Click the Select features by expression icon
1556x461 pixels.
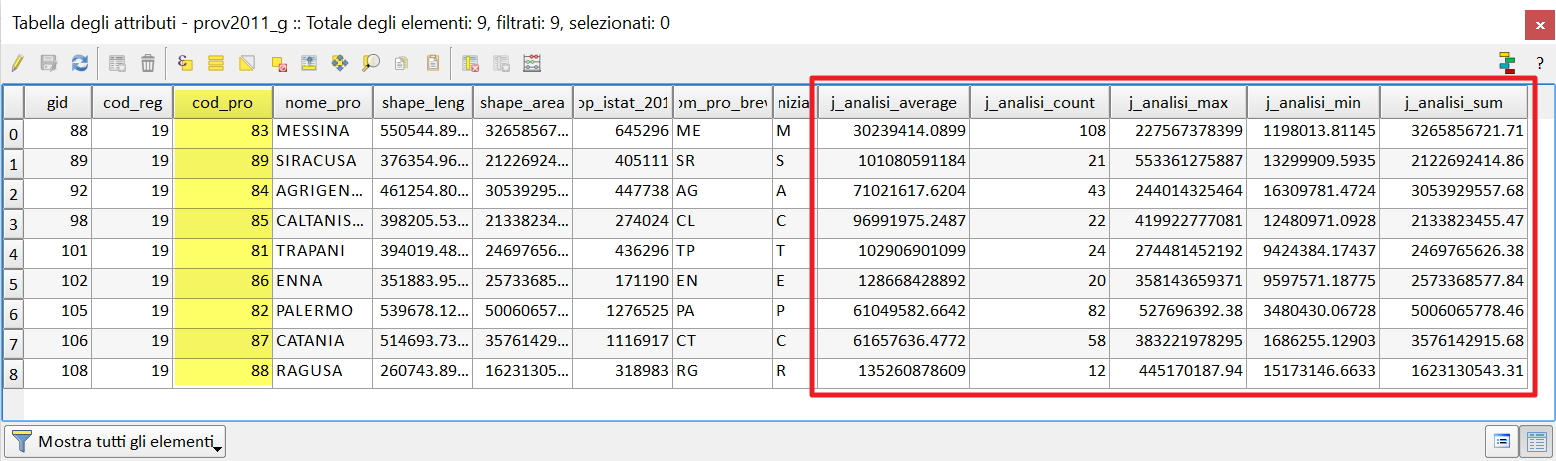click(x=184, y=63)
